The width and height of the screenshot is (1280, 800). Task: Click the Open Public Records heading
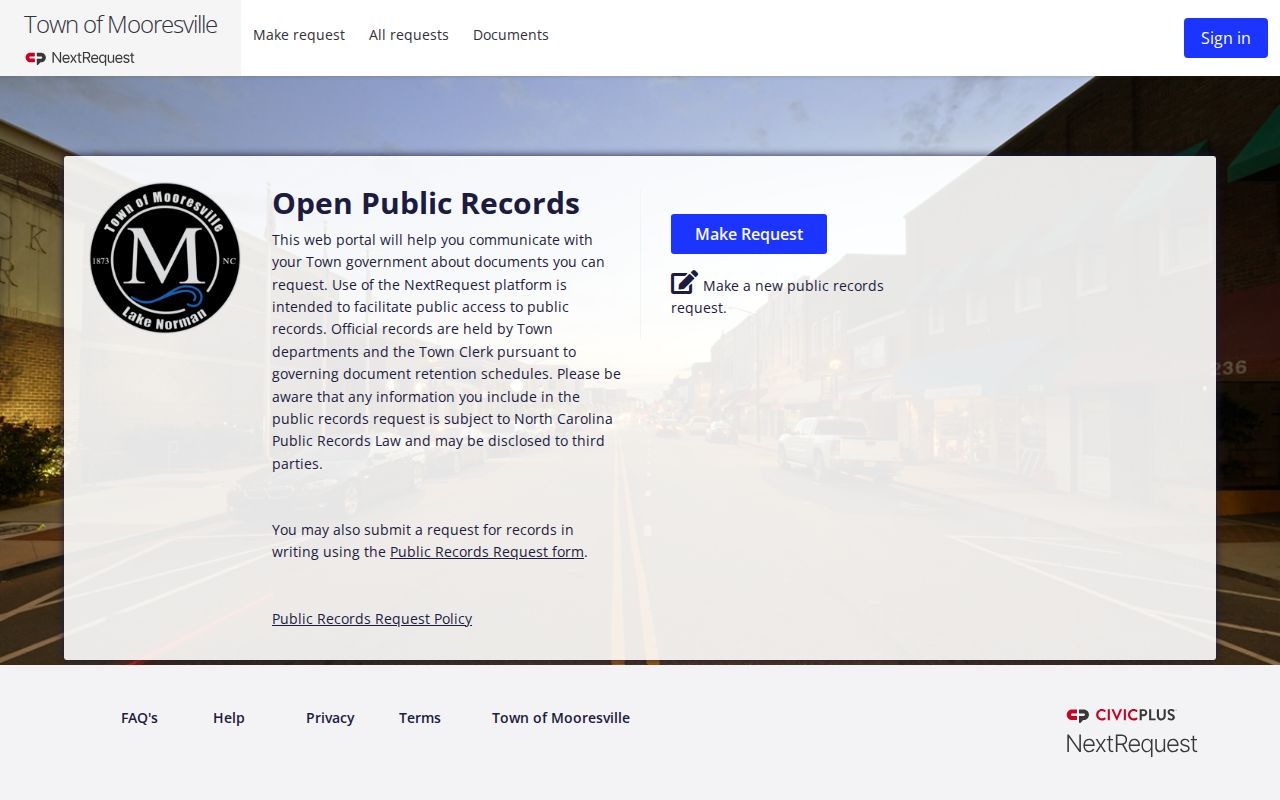point(426,203)
